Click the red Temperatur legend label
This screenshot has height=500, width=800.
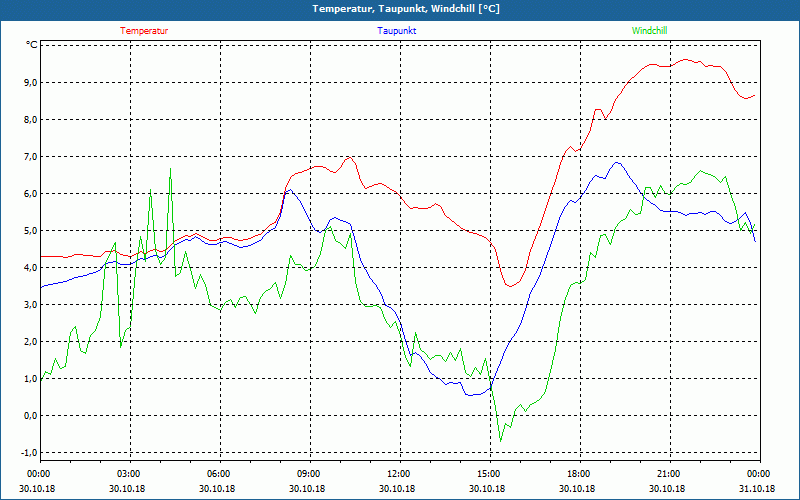tap(144, 31)
